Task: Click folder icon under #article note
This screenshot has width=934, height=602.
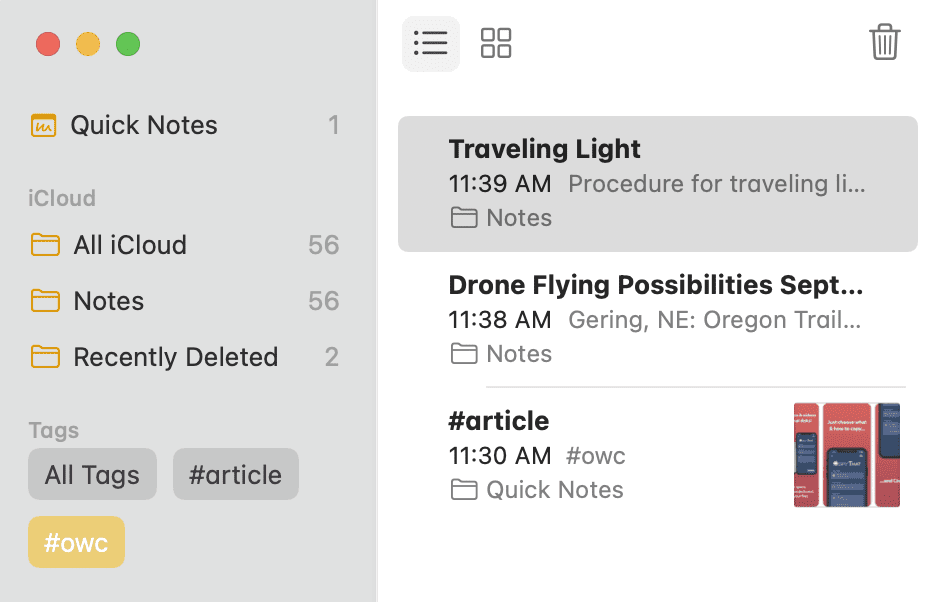Action: 464,490
